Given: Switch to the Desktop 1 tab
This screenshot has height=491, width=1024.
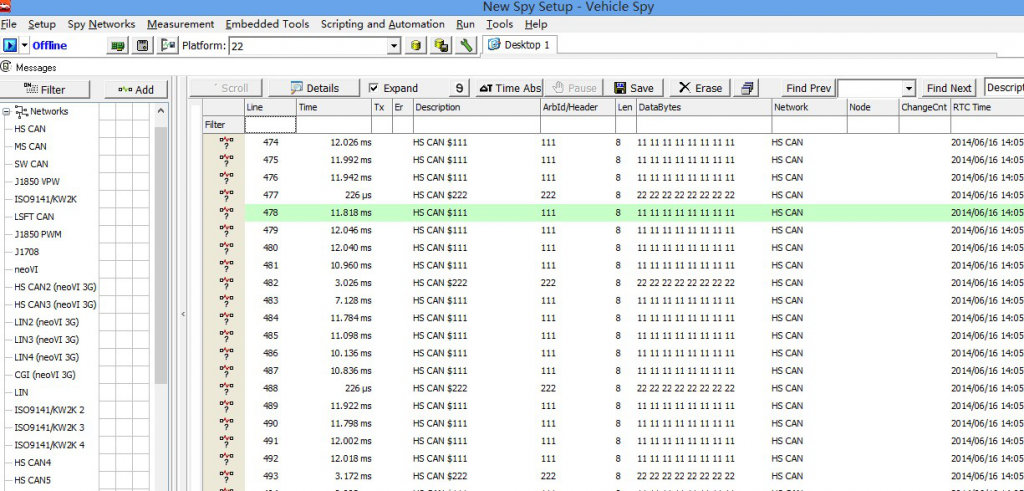Looking at the screenshot, I should (520, 45).
